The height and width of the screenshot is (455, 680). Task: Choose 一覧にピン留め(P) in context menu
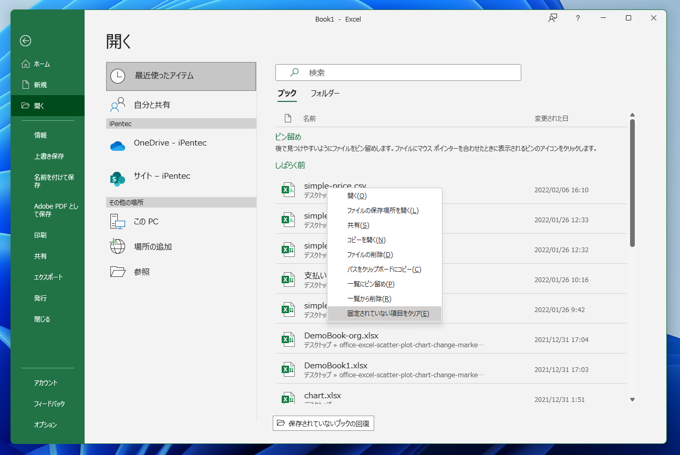pyautogui.click(x=385, y=284)
